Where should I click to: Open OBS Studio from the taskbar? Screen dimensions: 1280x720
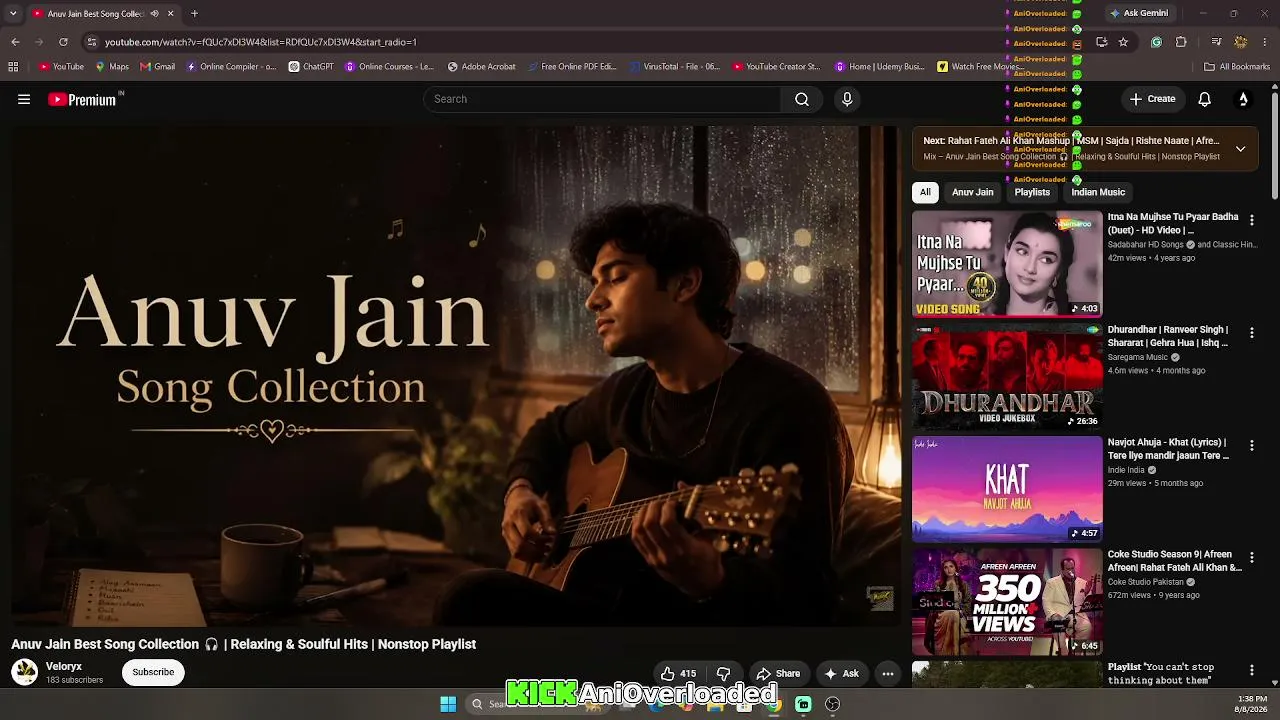(832, 704)
